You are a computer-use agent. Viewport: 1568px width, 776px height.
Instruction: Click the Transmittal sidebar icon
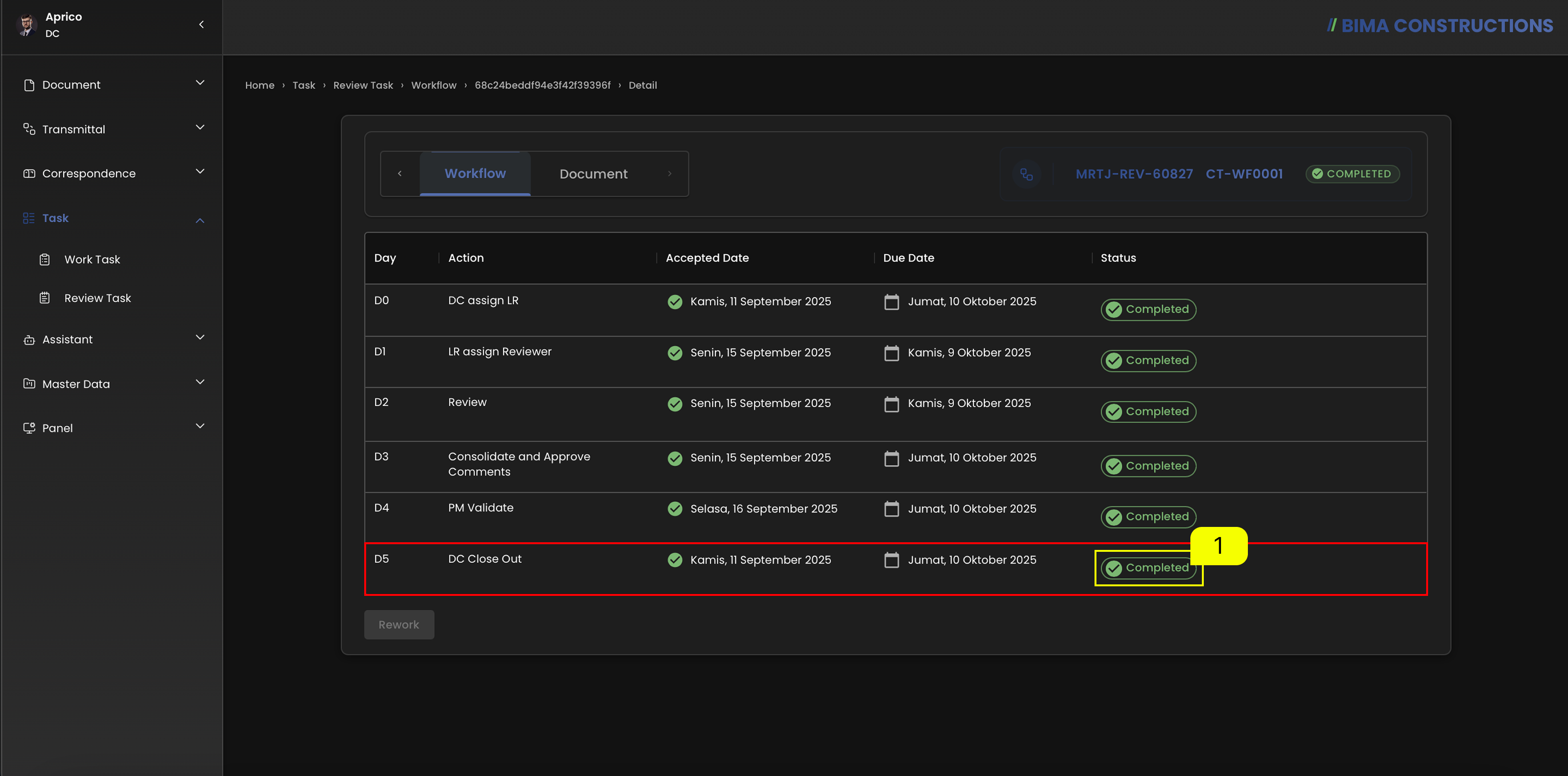[29, 129]
